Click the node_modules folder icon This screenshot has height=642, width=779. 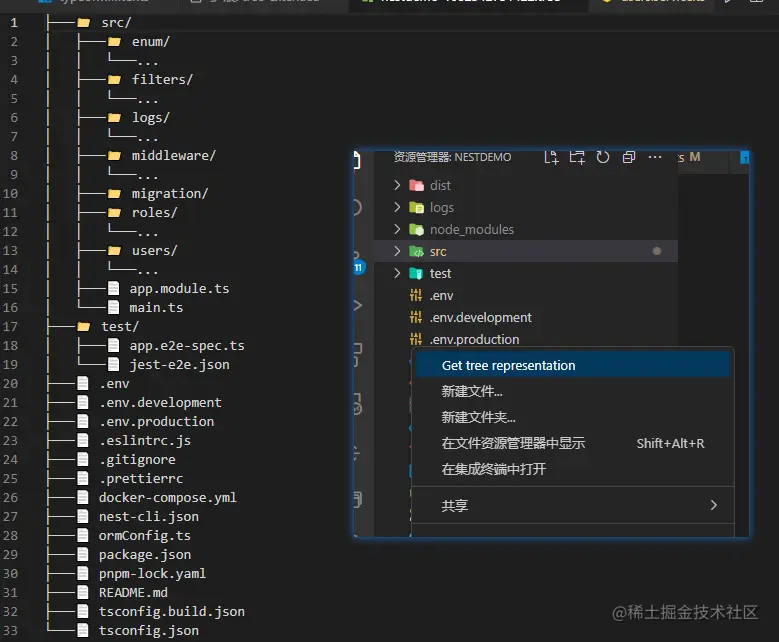coord(416,229)
